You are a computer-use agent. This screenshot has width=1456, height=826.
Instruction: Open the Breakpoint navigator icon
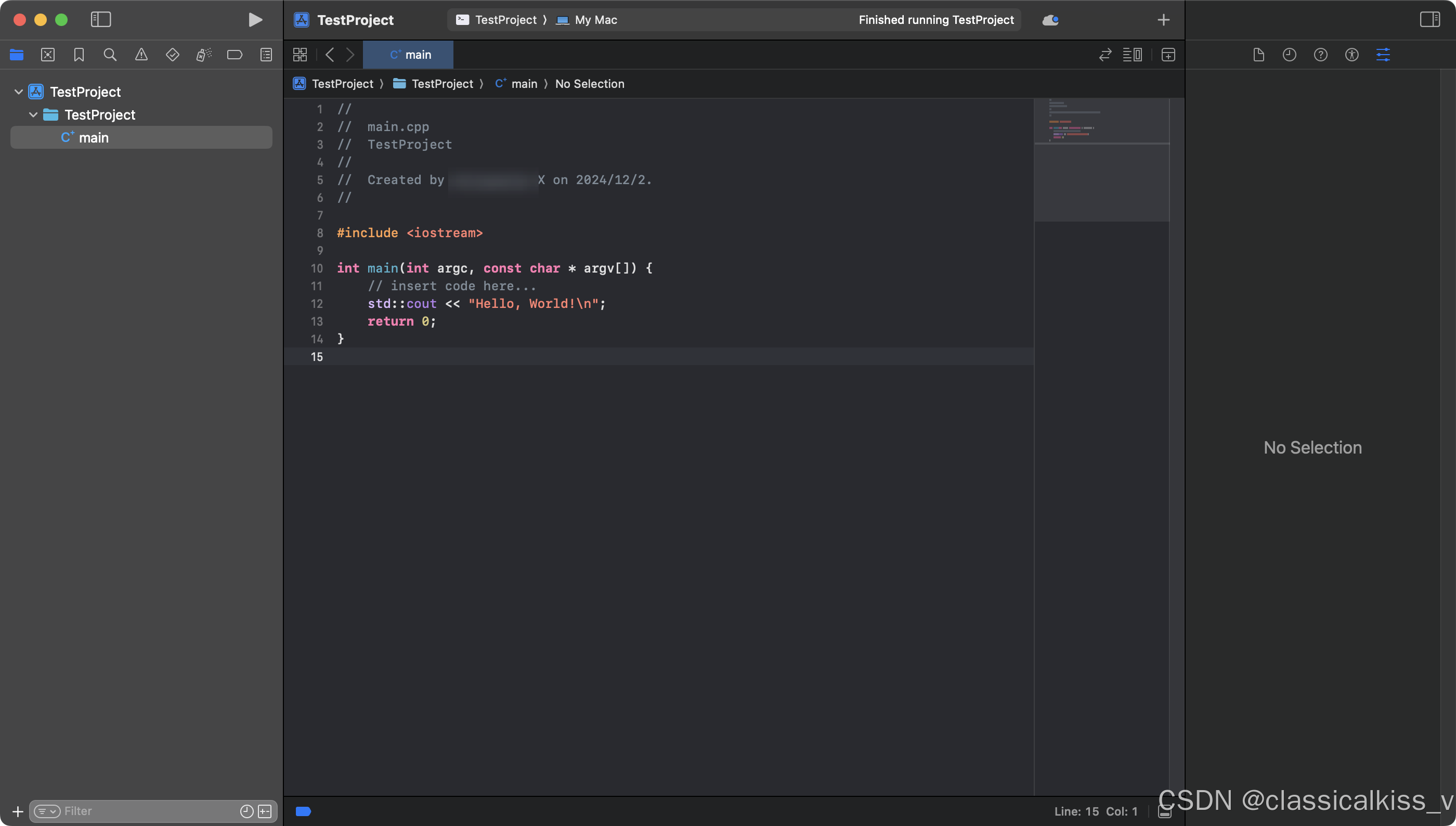pos(235,55)
